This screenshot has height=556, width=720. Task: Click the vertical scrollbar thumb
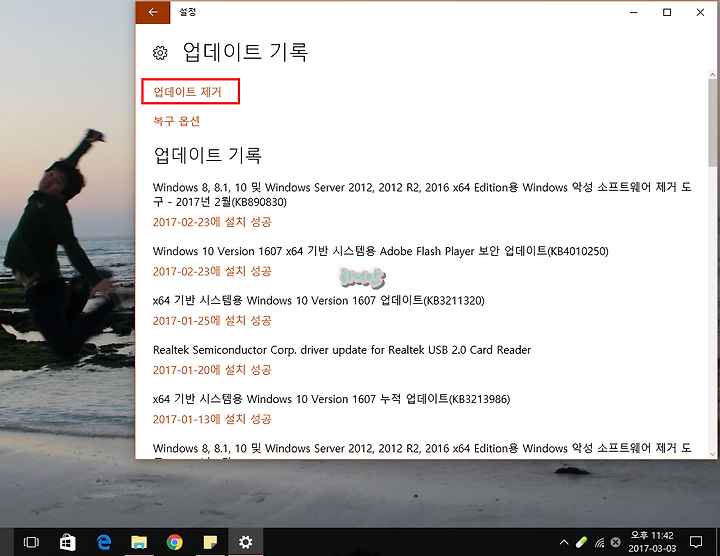(x=713, y=123)
